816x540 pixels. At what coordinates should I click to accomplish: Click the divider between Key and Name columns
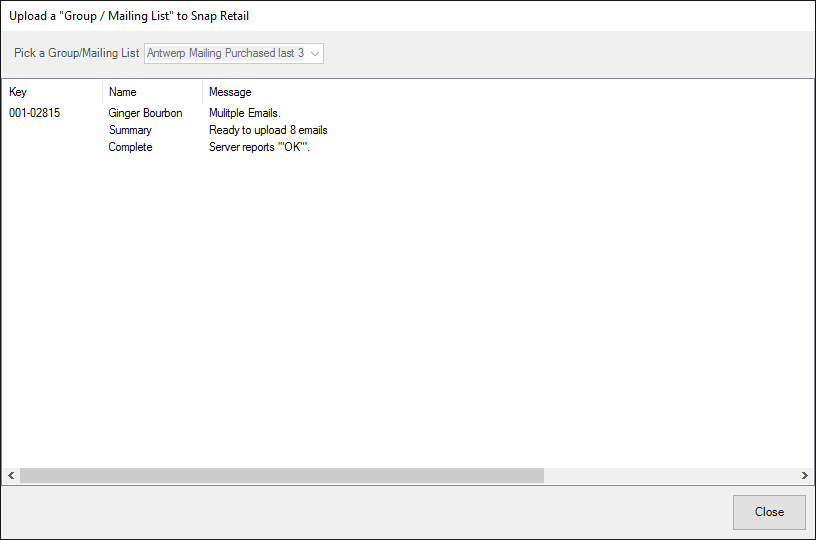[x=102, y=92]
